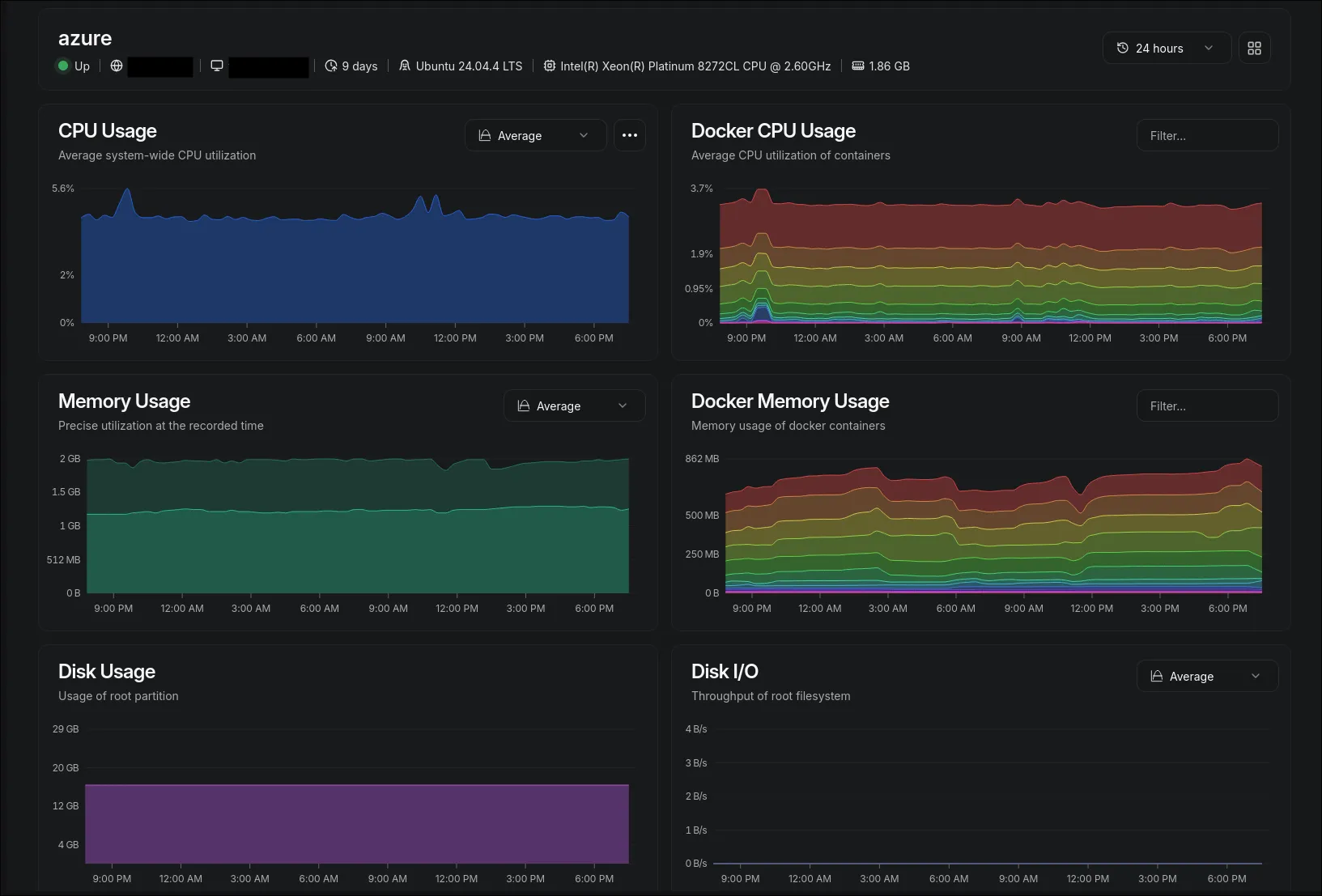The width and height of the screenshot is (1322, 896).
Task: Click the Ubuntu 24.04.4 LTS text
Action: point(469,66)
